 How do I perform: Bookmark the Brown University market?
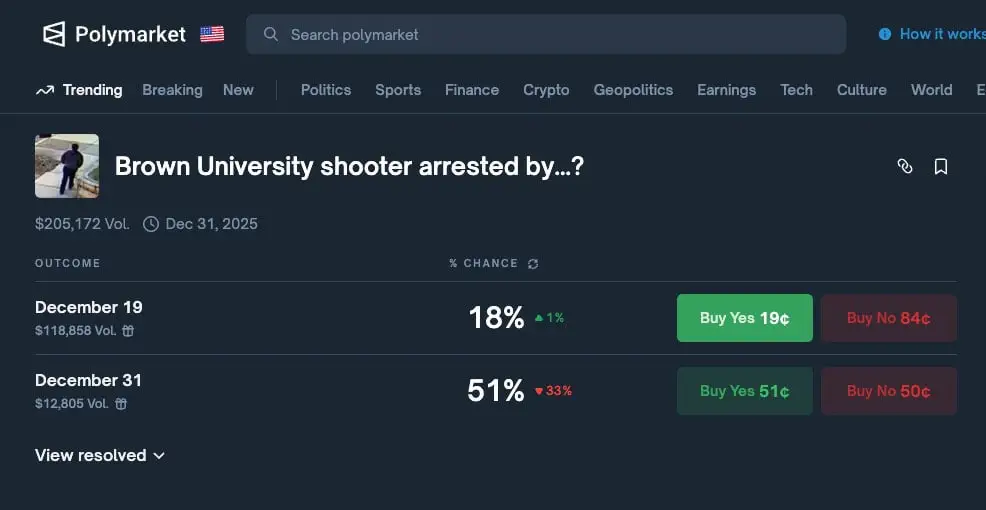(x=941, y=167)
